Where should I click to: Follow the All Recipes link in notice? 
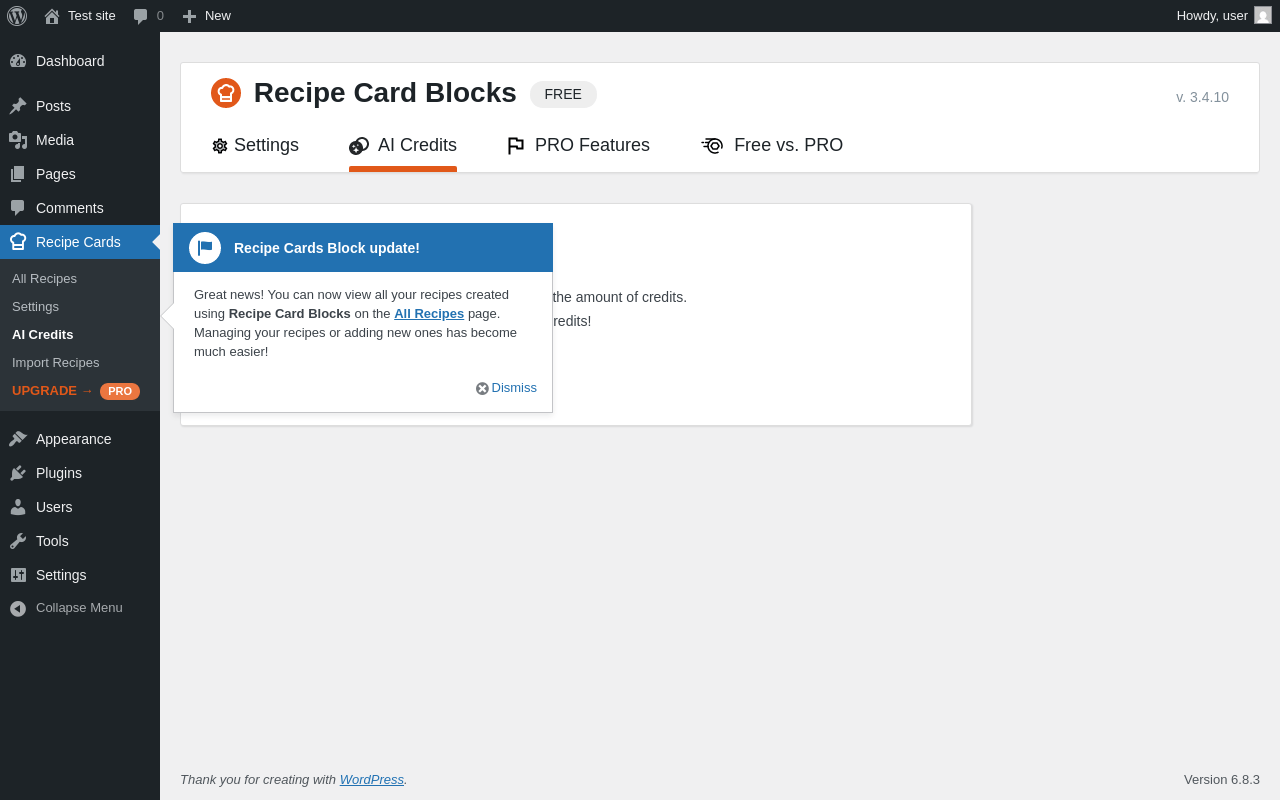(x=429, y=314)
